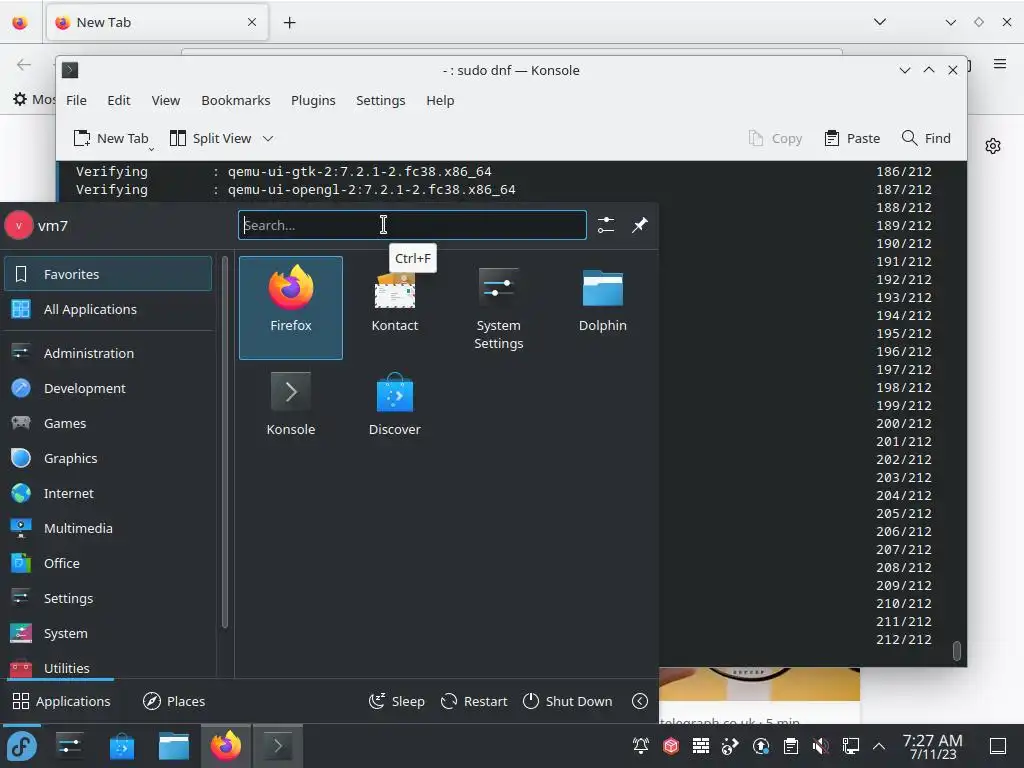Open Konsole View menu
Image resolution: width=1024 pixels, height=768 pixels.
[x=166, y=101]
